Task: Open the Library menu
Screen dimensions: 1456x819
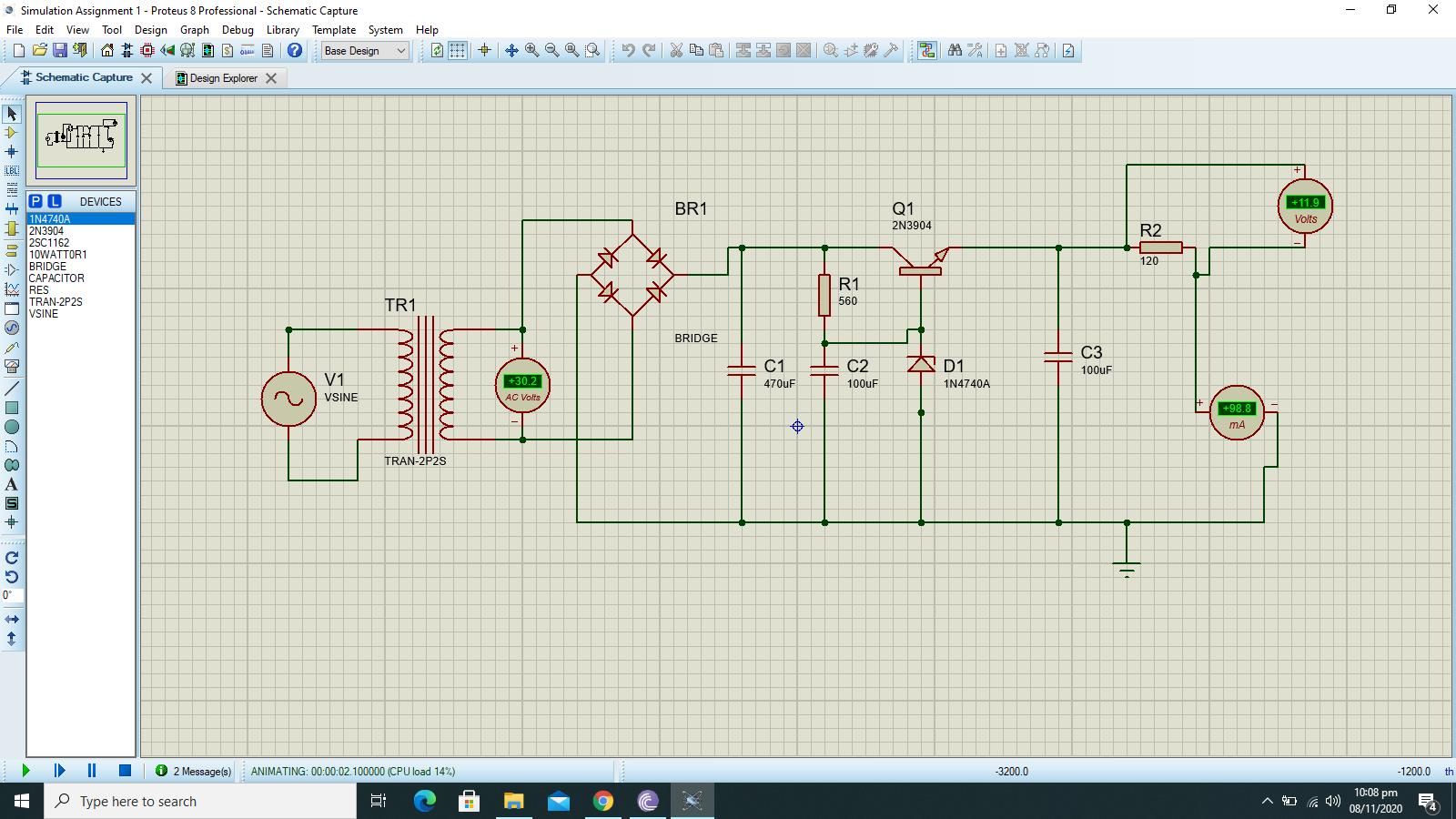Action: pyautogui.click(x=282, y=30)
